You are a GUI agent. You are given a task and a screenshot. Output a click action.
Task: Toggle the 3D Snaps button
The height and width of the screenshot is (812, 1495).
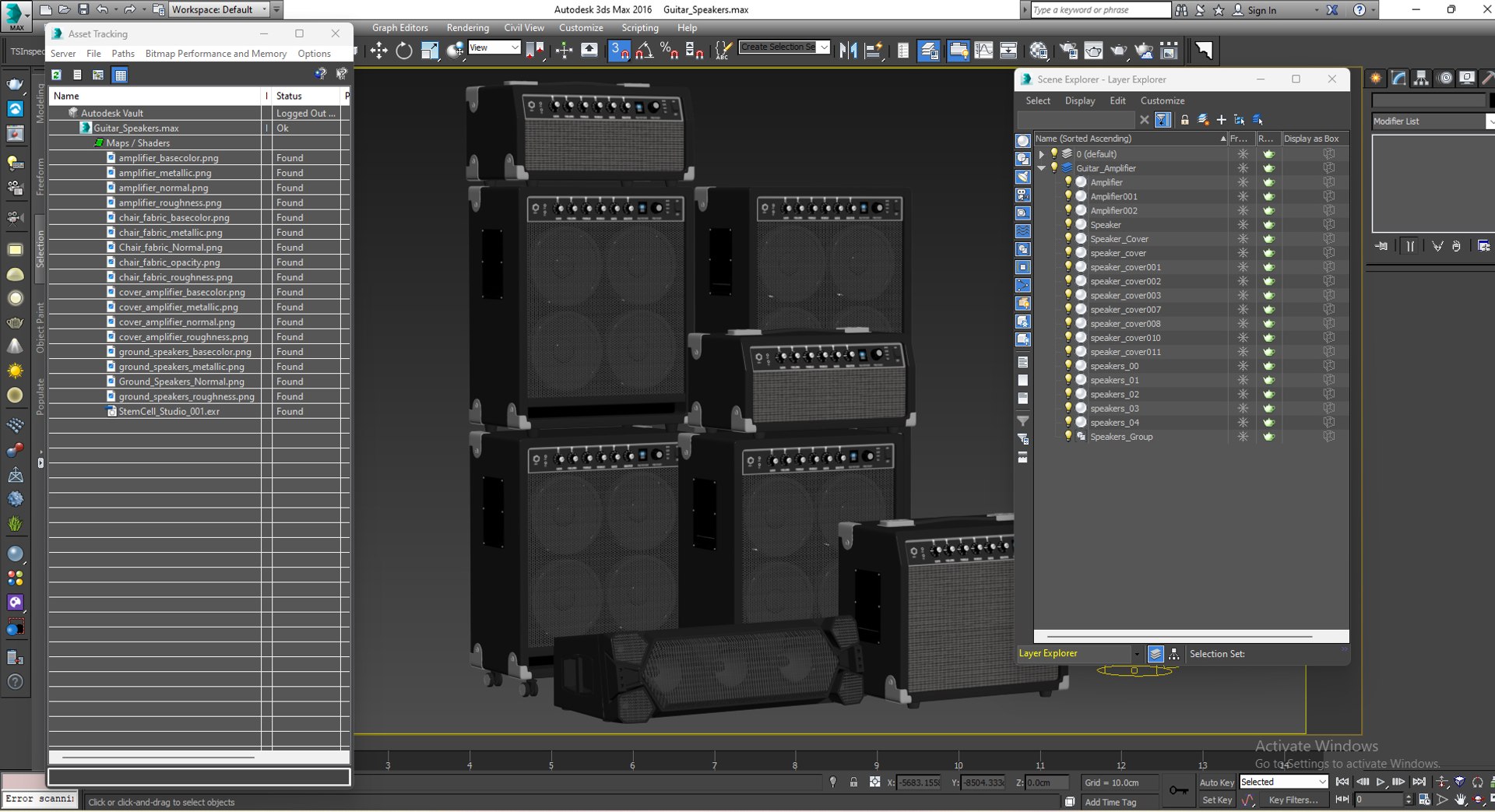click(x=619, y=51)
